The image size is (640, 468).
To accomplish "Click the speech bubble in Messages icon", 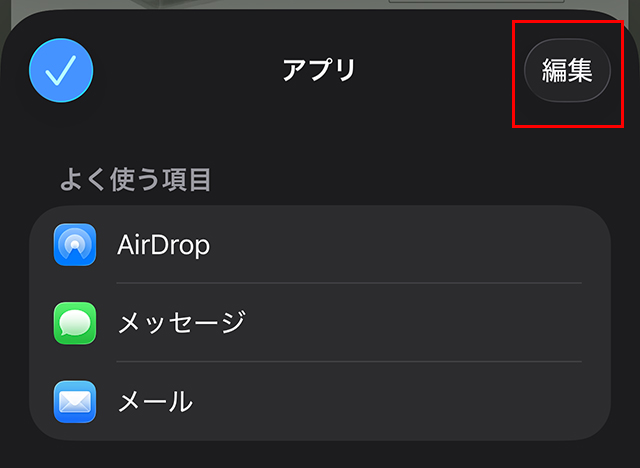I will tap(75, 322).
